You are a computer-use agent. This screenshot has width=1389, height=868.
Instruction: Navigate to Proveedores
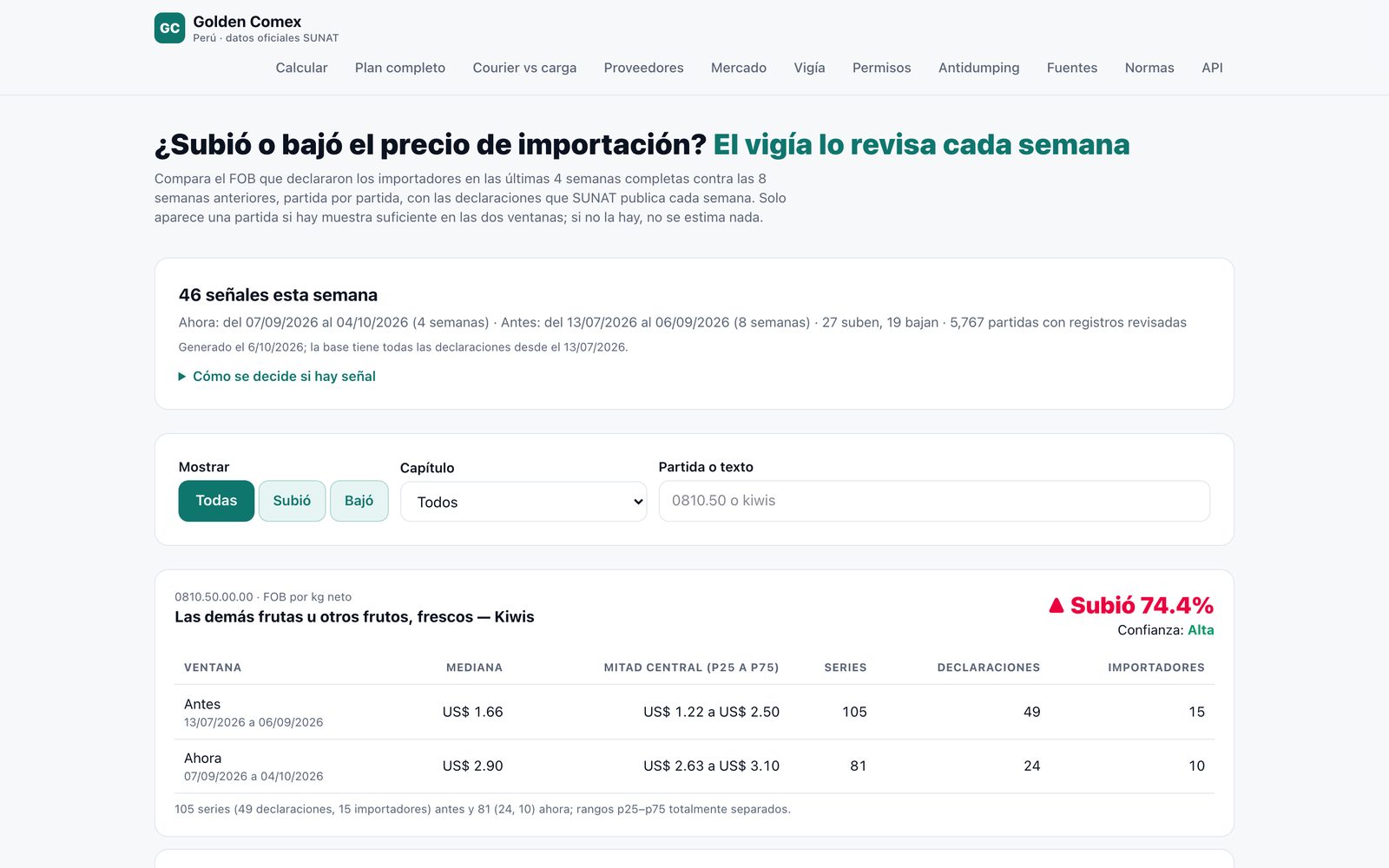tap(643, 68)
